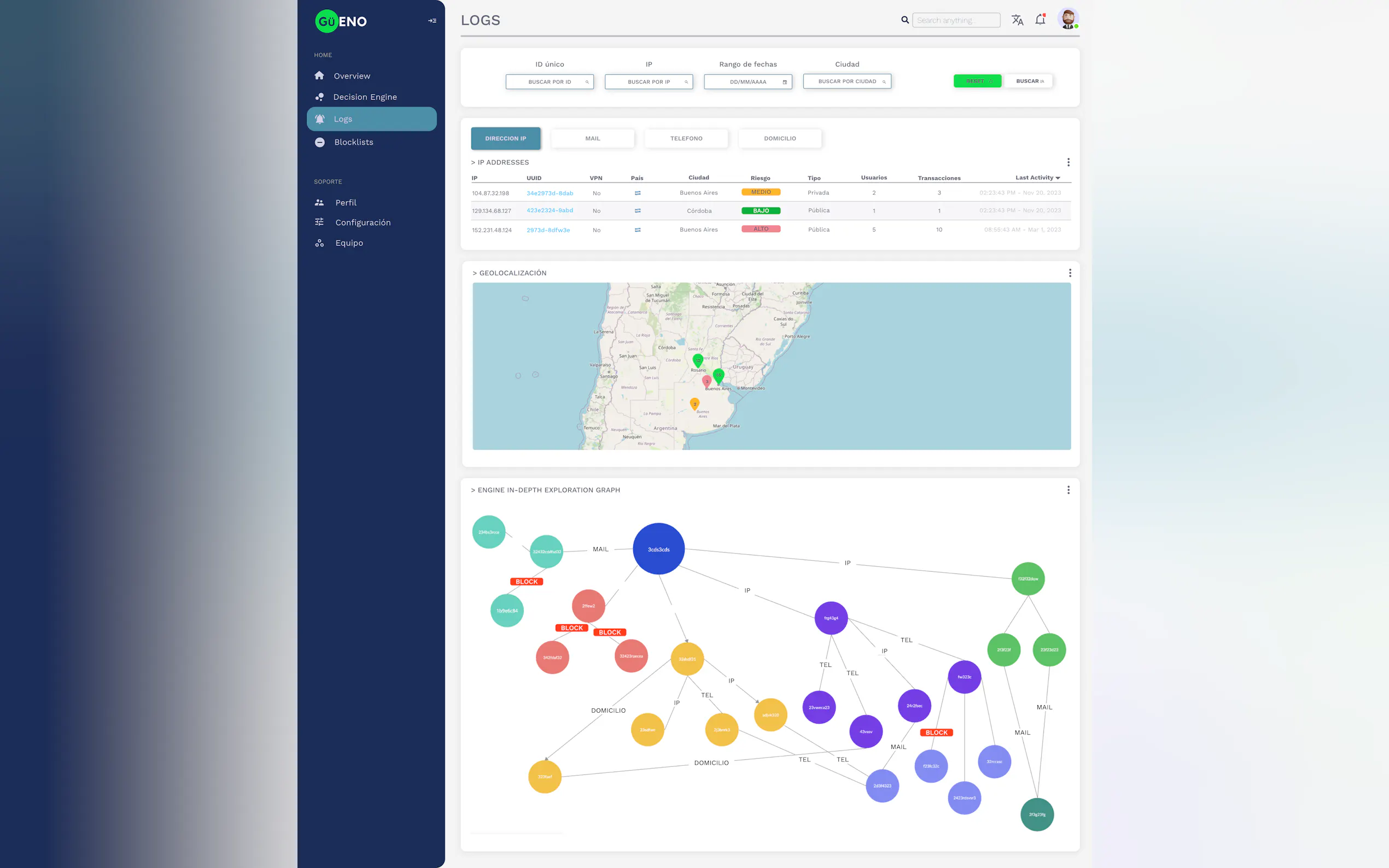Open the IP Addresses three-dot menu
1389x868 pixels.
click(x=1068, y=162)
